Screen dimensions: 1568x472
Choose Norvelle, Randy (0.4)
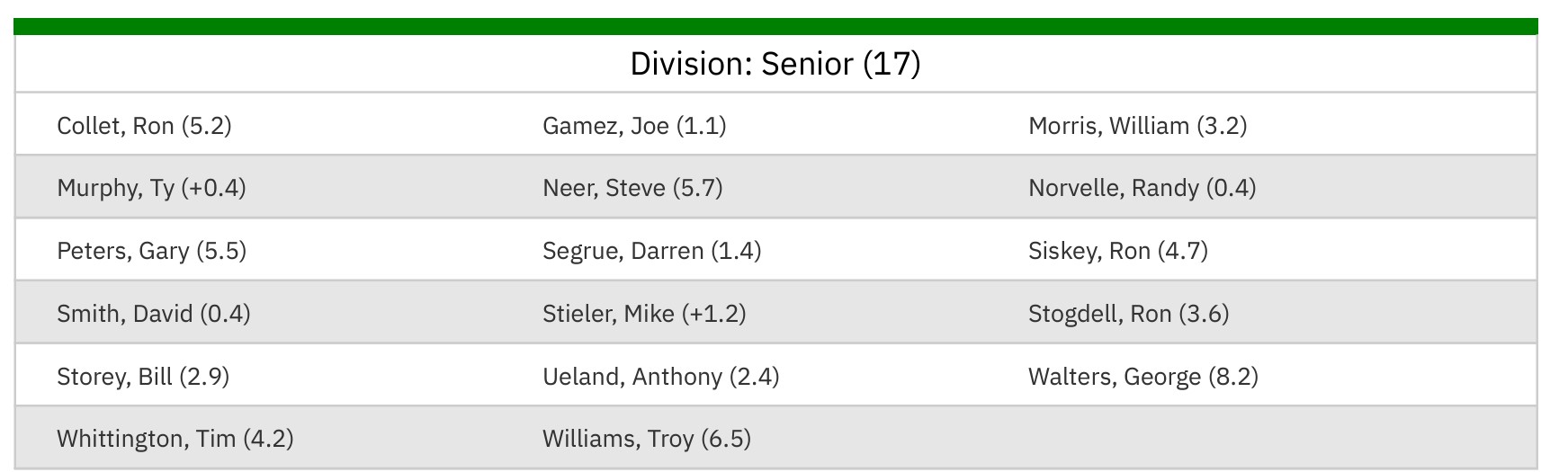(x=1142, y=188)
